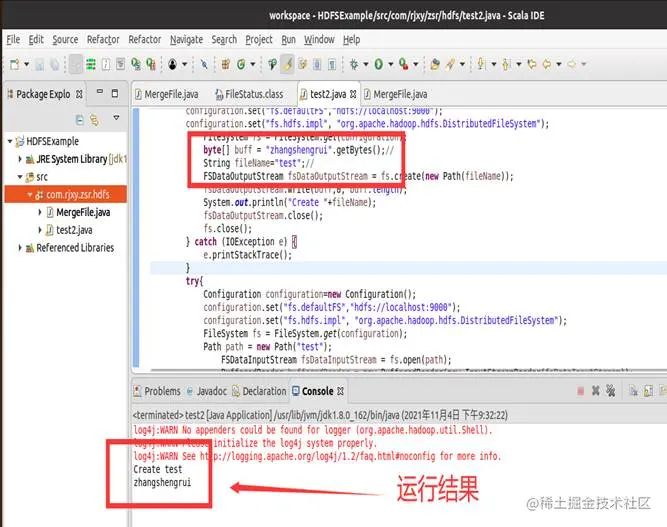Click the New Java Package icon
The height and width of the screenshot is (527, 667).
tap(225, 64)
